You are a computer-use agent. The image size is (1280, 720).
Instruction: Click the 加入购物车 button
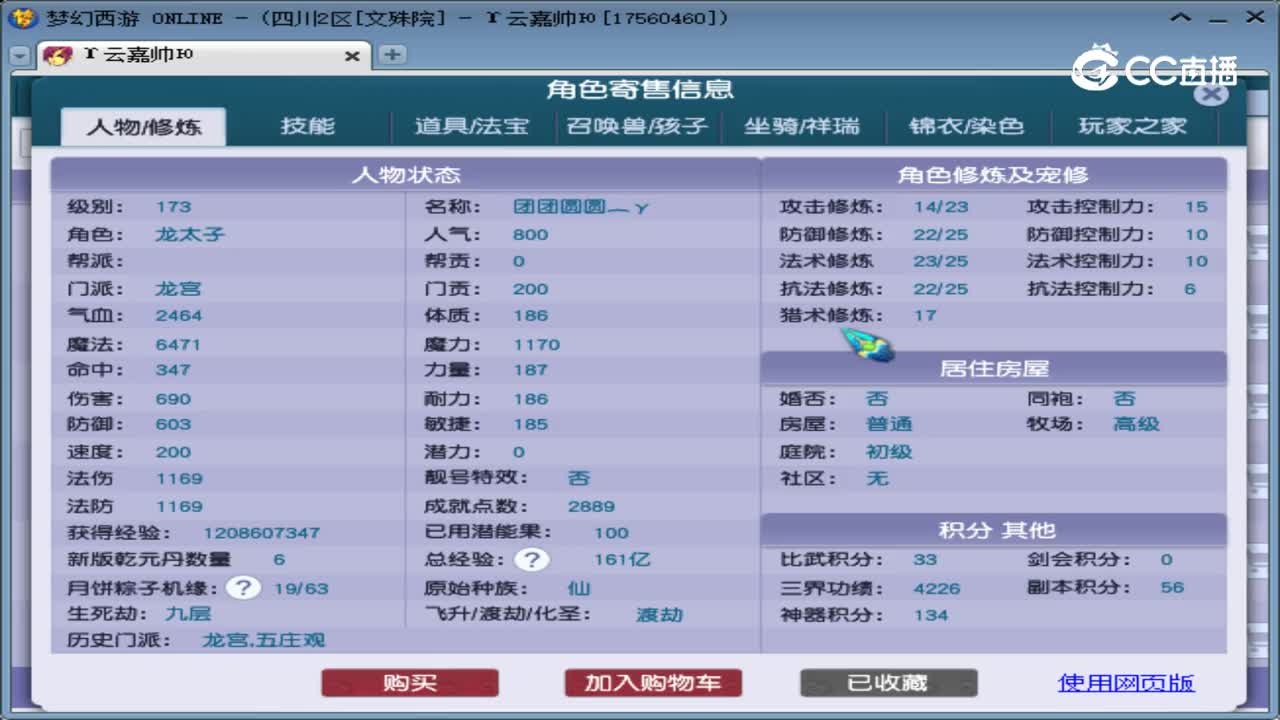click(x=653, y=683)
